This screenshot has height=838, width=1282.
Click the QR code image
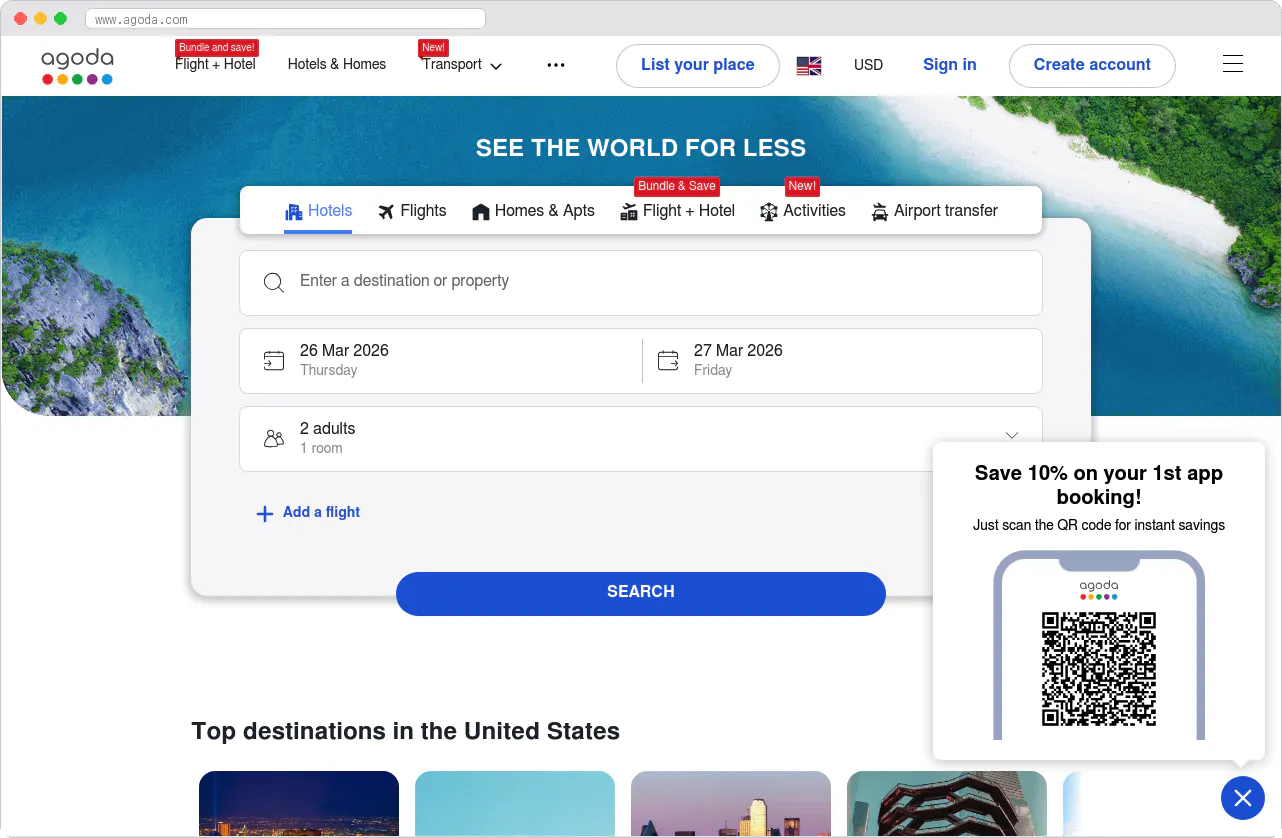click(x=1099, y=669)
